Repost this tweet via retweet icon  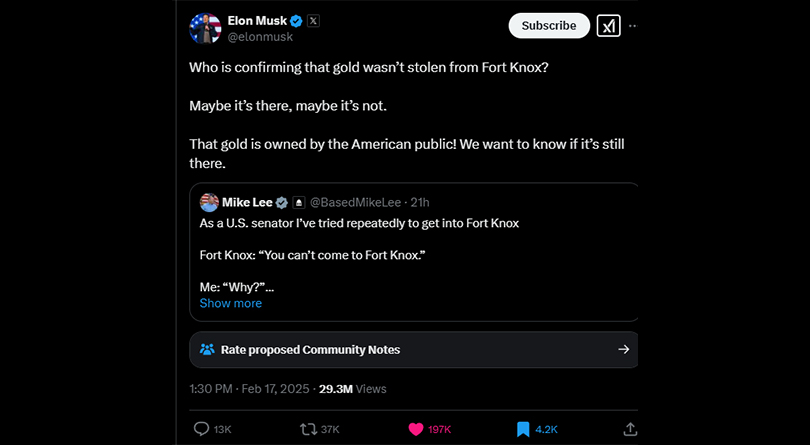click(x=310, y=429)
